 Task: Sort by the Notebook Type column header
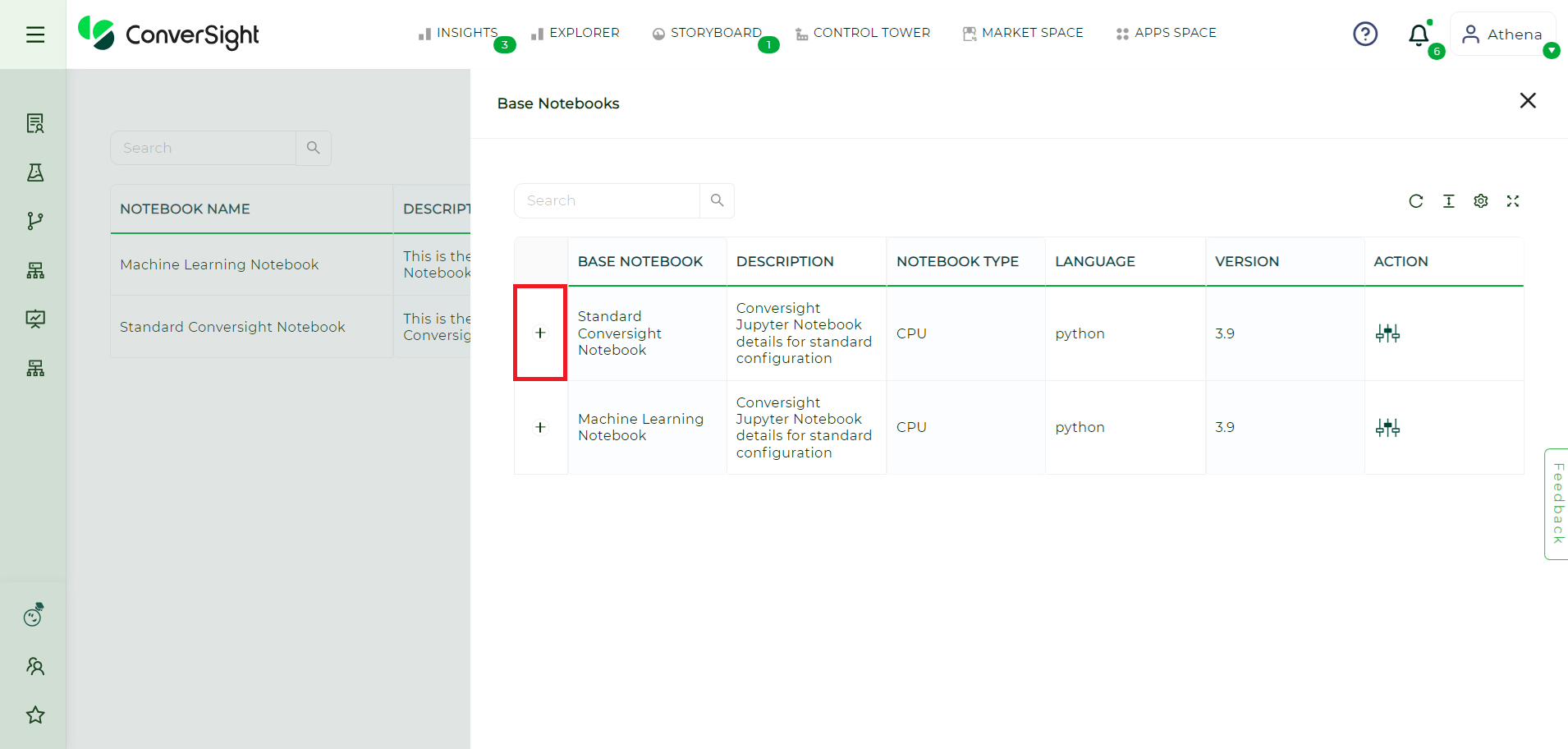965,261
